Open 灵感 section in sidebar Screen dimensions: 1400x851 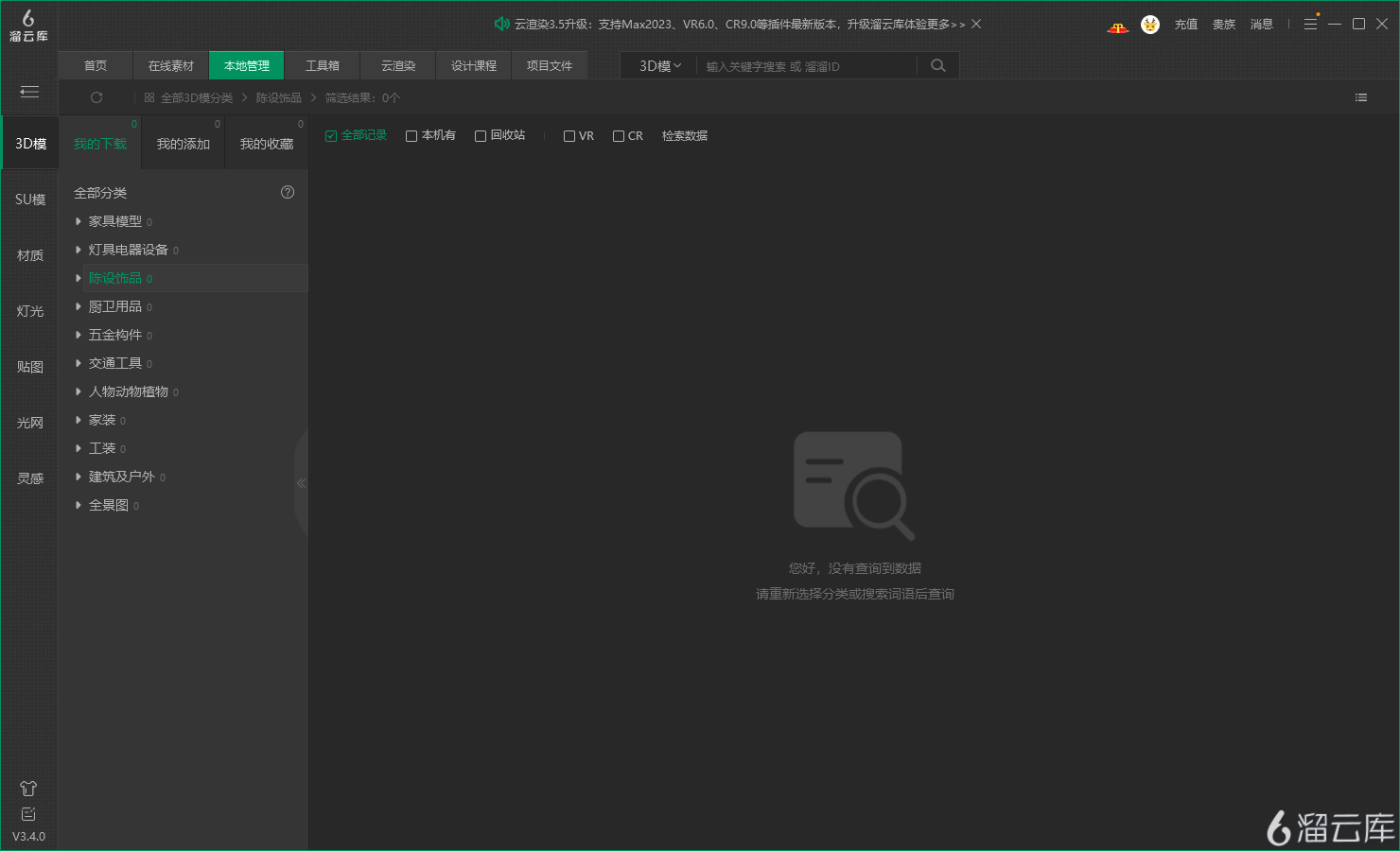point(30,478)
